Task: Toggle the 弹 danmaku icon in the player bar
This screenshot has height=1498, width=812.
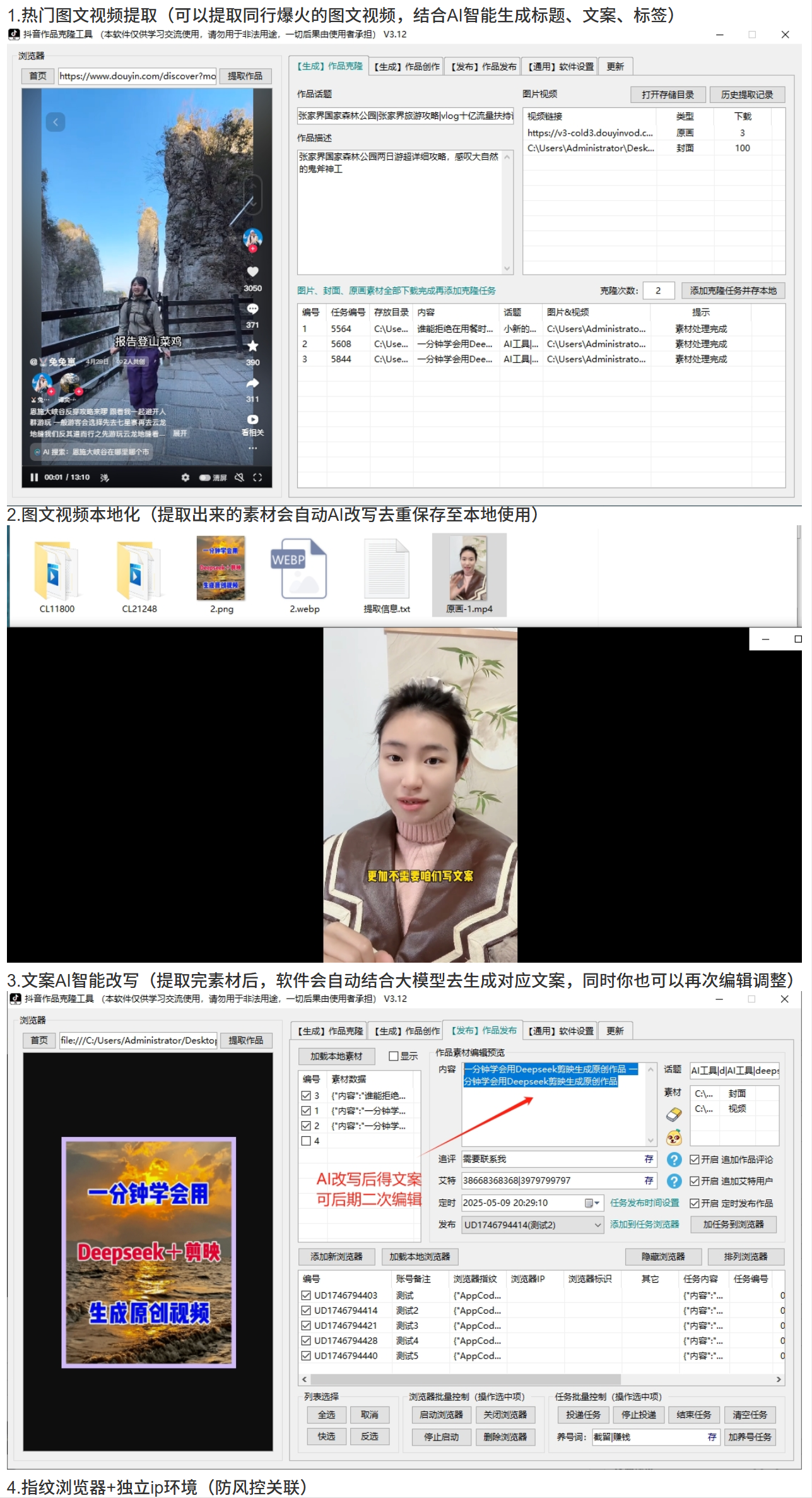Action: (x=105, y=477)
